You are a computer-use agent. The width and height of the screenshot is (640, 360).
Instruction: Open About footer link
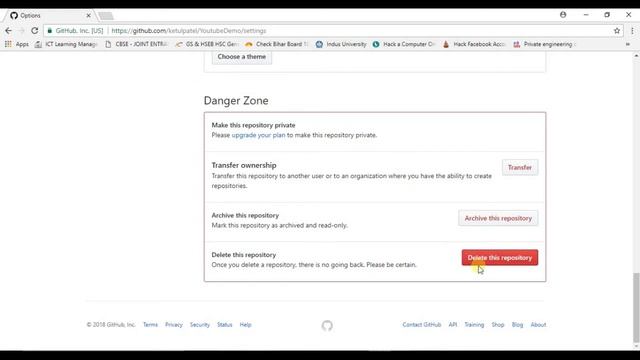click(x=538, y=325)
